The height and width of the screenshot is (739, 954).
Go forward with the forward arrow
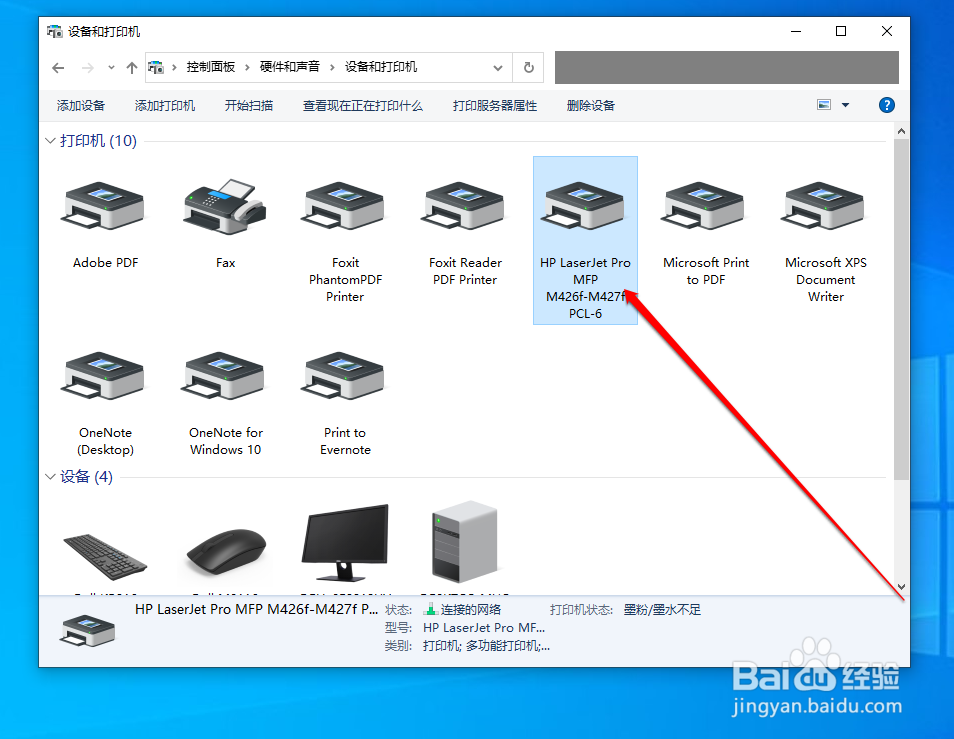pyautogui.click(x=88, y=68)
